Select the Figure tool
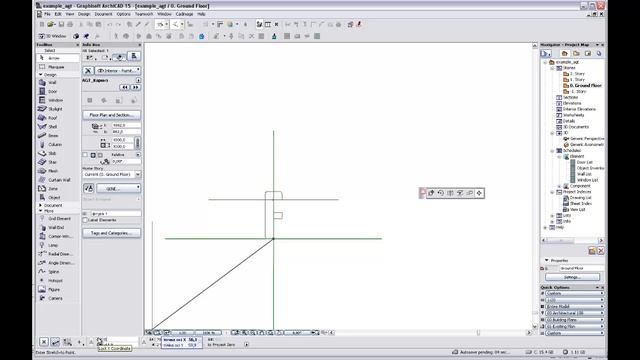The width and height of the screenshot is (640, 360). 58,289
